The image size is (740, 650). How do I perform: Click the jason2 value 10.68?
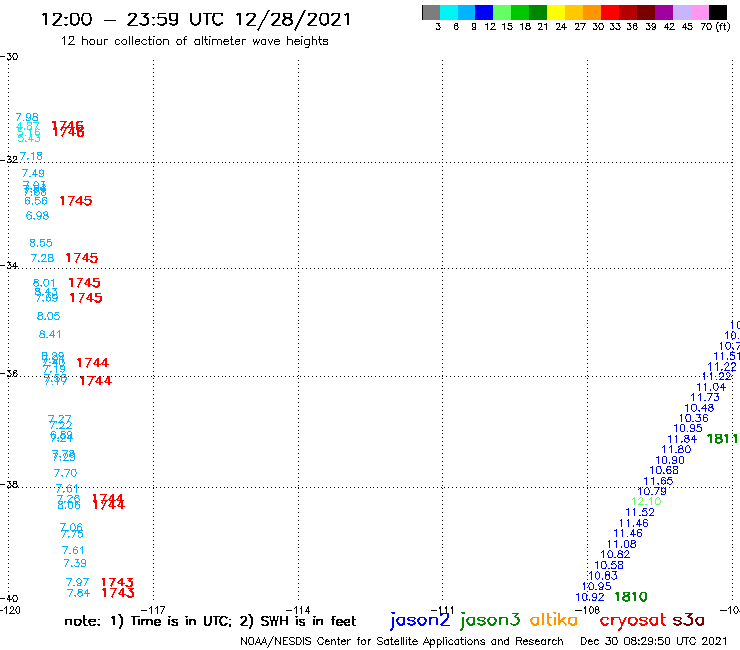coord(664,470)
